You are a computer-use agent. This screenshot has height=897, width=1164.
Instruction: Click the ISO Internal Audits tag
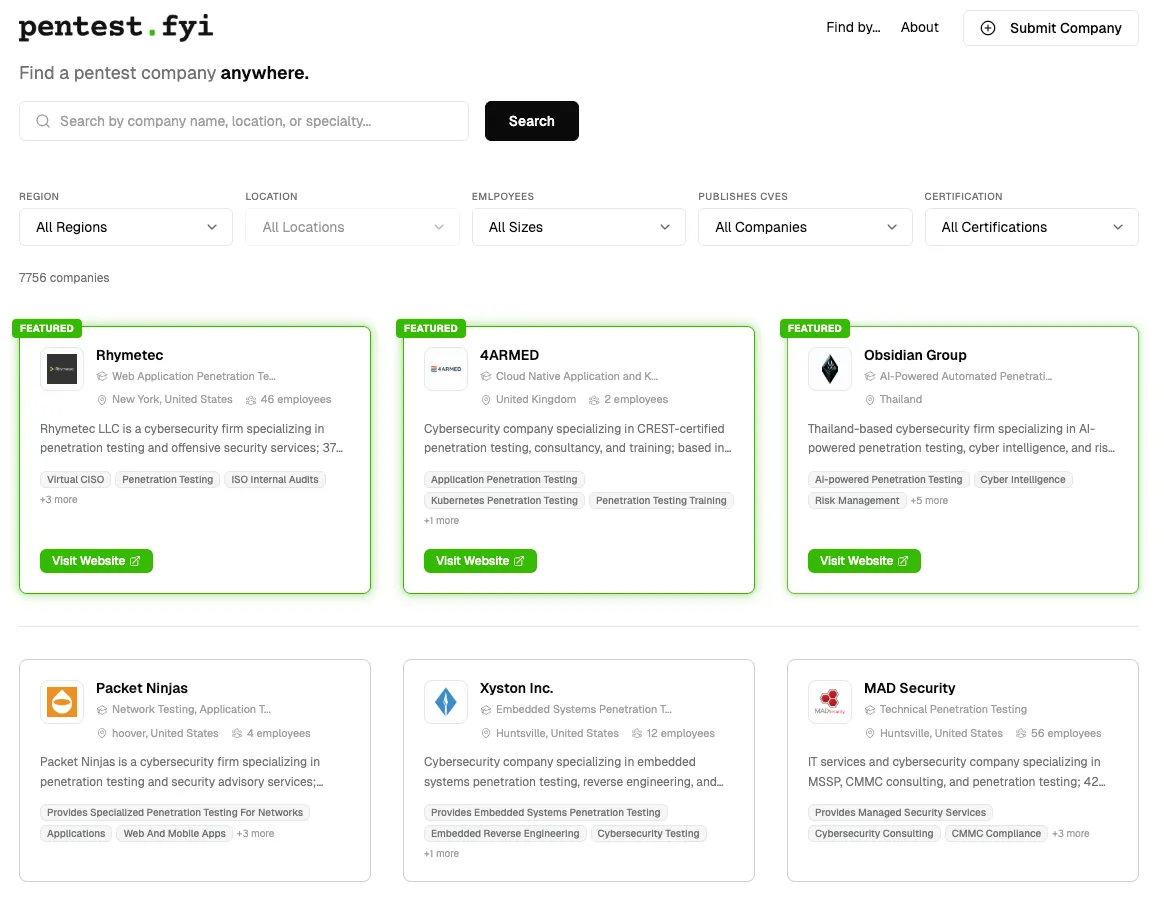[x=275, y=480]
